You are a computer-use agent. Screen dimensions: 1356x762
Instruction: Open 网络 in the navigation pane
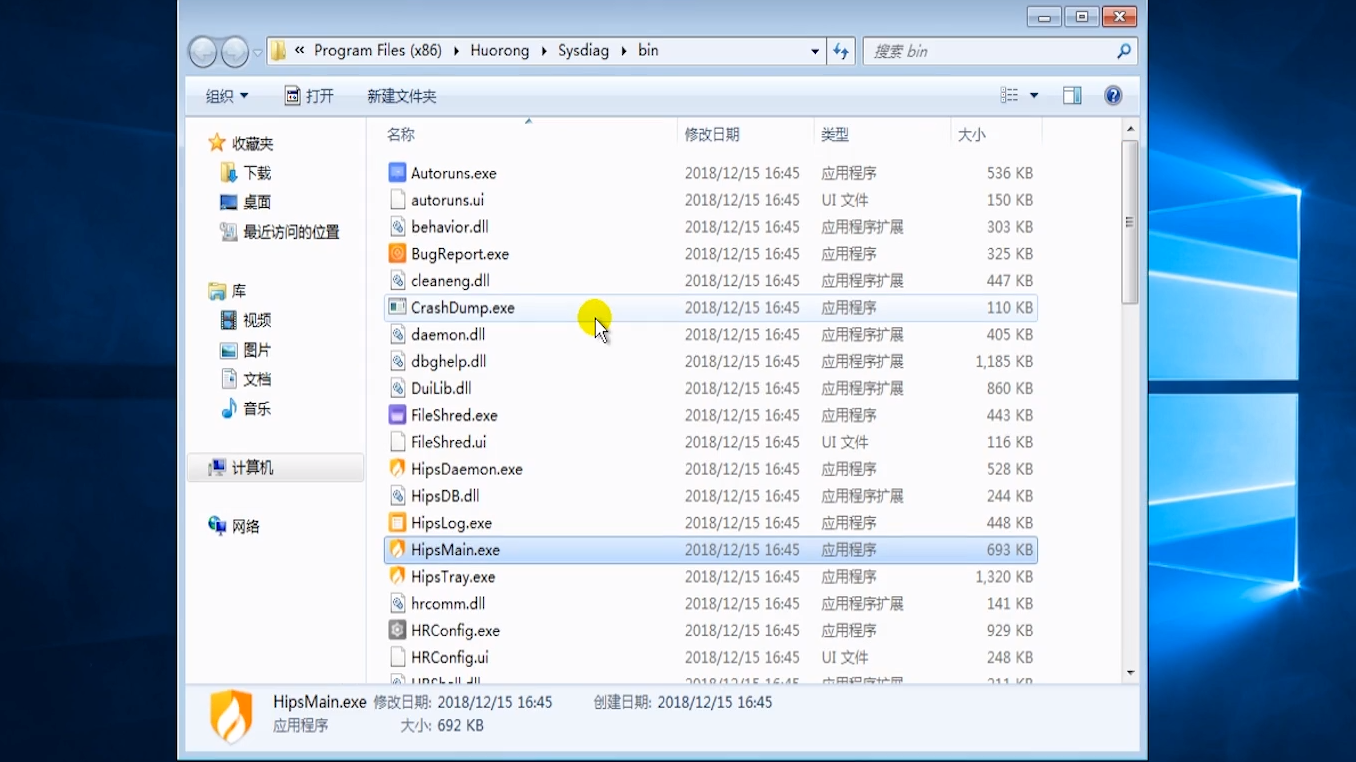click(234, 526)
